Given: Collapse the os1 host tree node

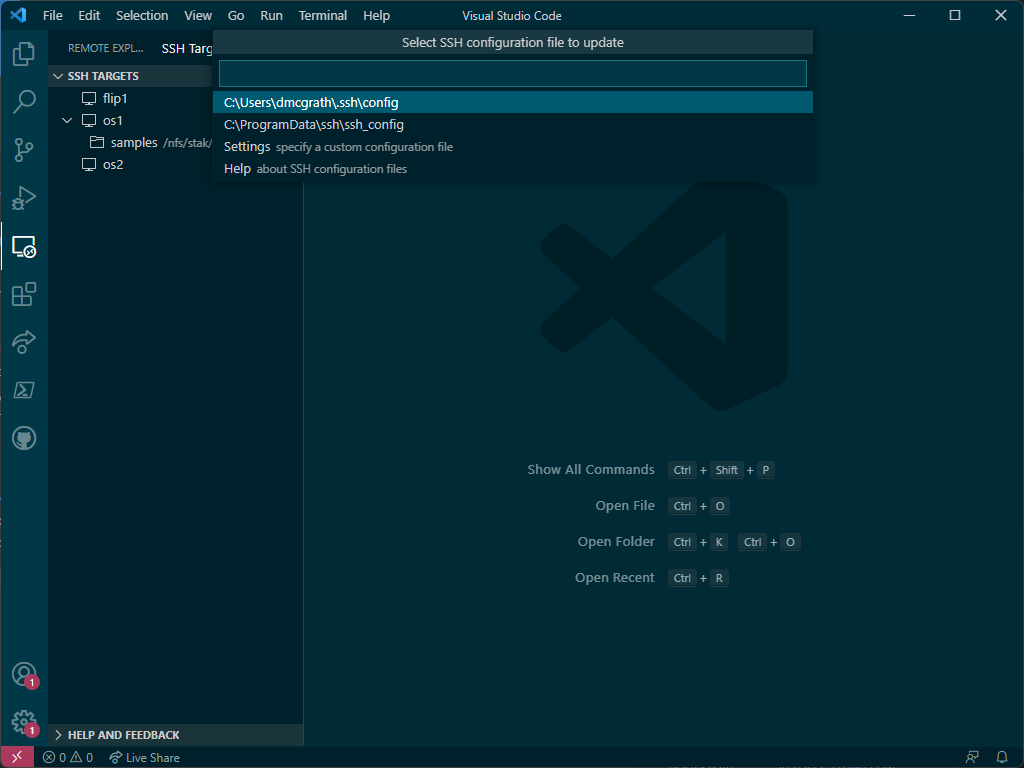Looking at the screenshot, I should coord(67,121).
